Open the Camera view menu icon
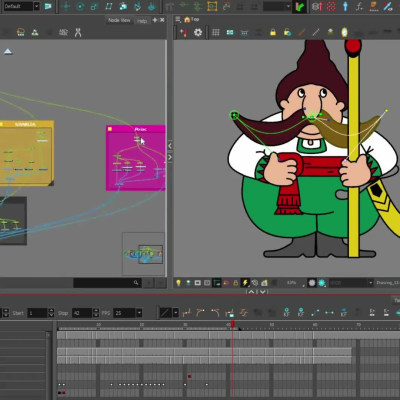 178,20
